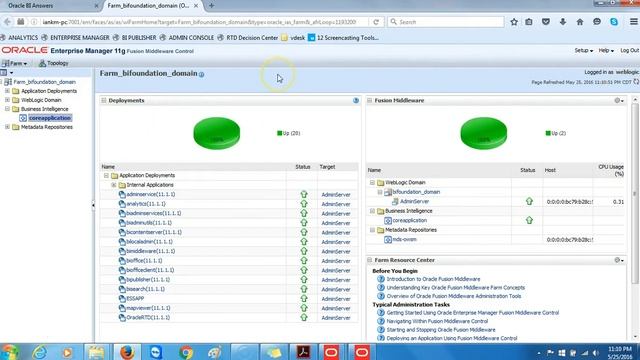Collapse bifoundation_domain node in Fusion Middleware

coord(380,192)
